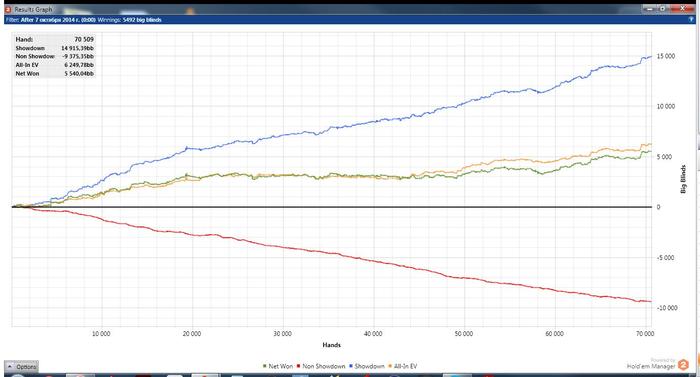Click the 50 000 x-axis tick label
Image resolution: width=700 pixels, height=377 pixels.
coord(463,334)
